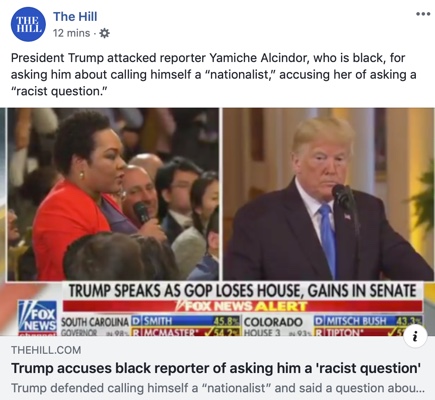Viewport: 435px width, 400px height.
Task: Click the red 'FOX NEWS ALERT' bar
Action: [x=242, y=306]
